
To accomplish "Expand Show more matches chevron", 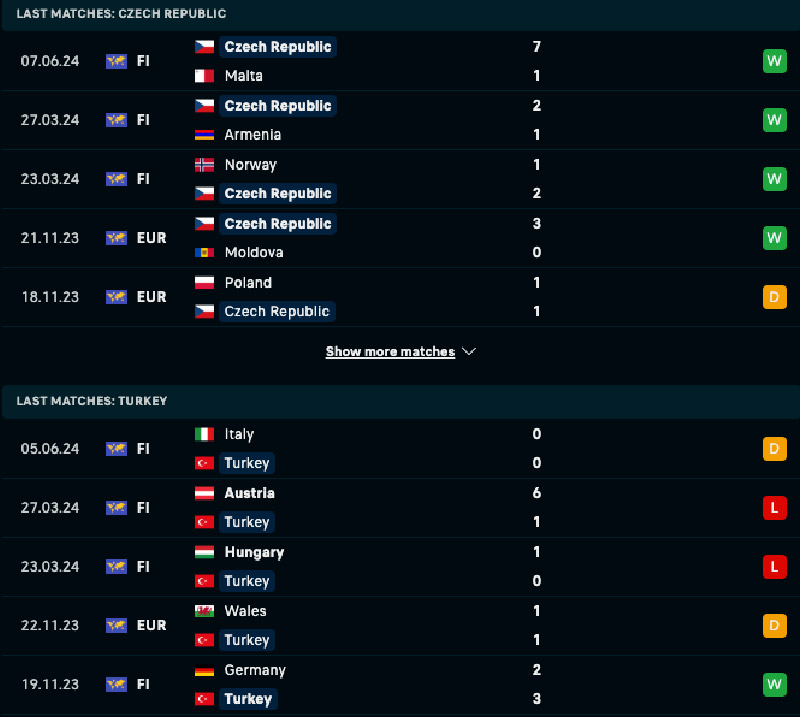I will [x=470, y=352].
